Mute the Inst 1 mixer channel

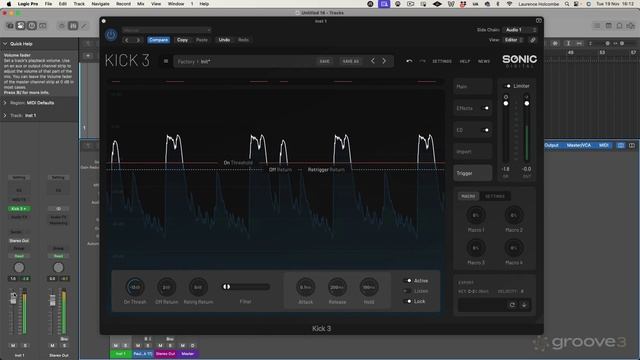point(13,345)
